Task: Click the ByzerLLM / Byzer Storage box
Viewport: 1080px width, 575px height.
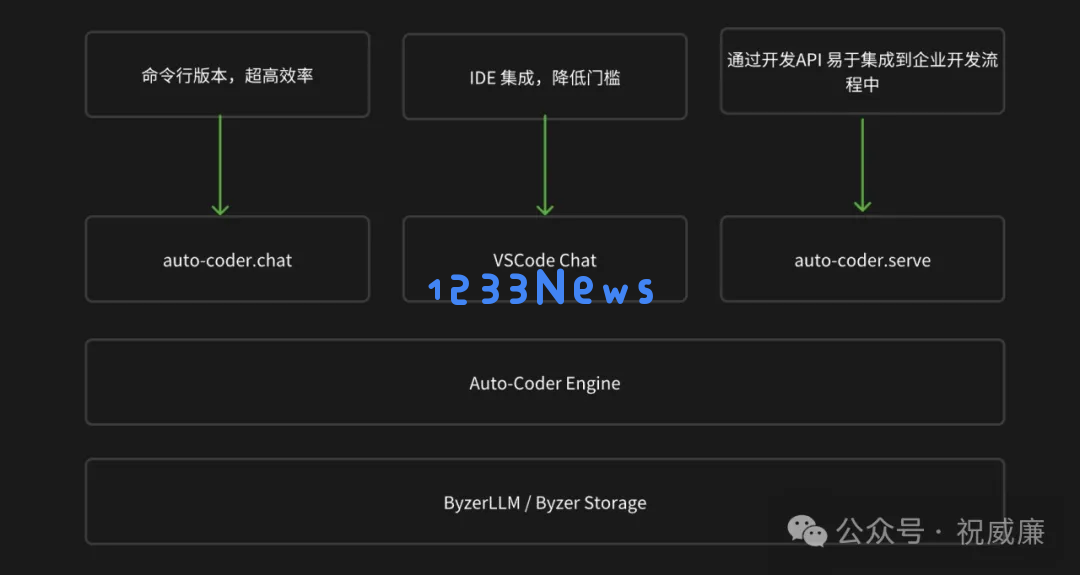Action: coord(545,501)
